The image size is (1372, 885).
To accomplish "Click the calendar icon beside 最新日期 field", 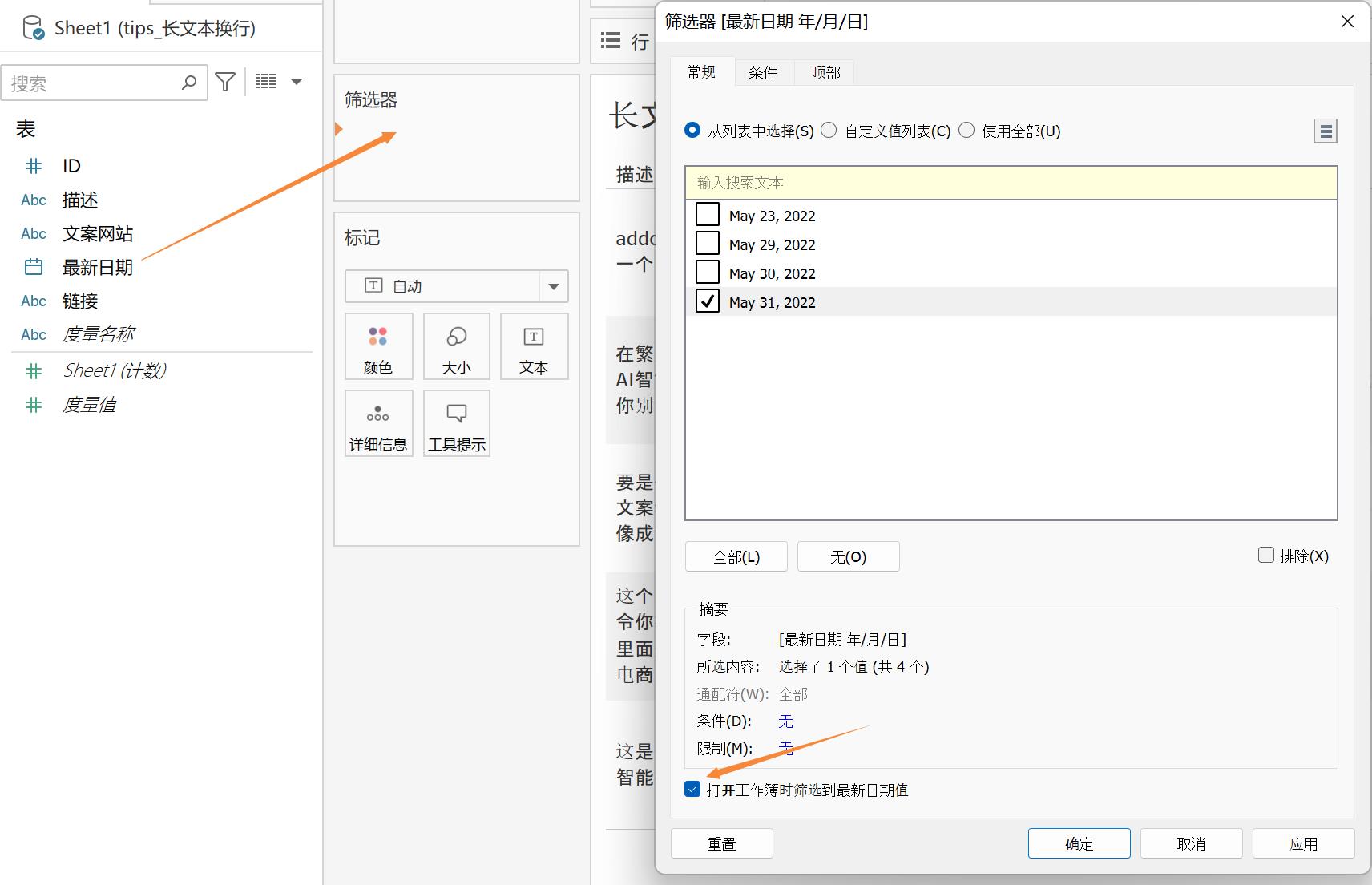I will pos(34,267).
